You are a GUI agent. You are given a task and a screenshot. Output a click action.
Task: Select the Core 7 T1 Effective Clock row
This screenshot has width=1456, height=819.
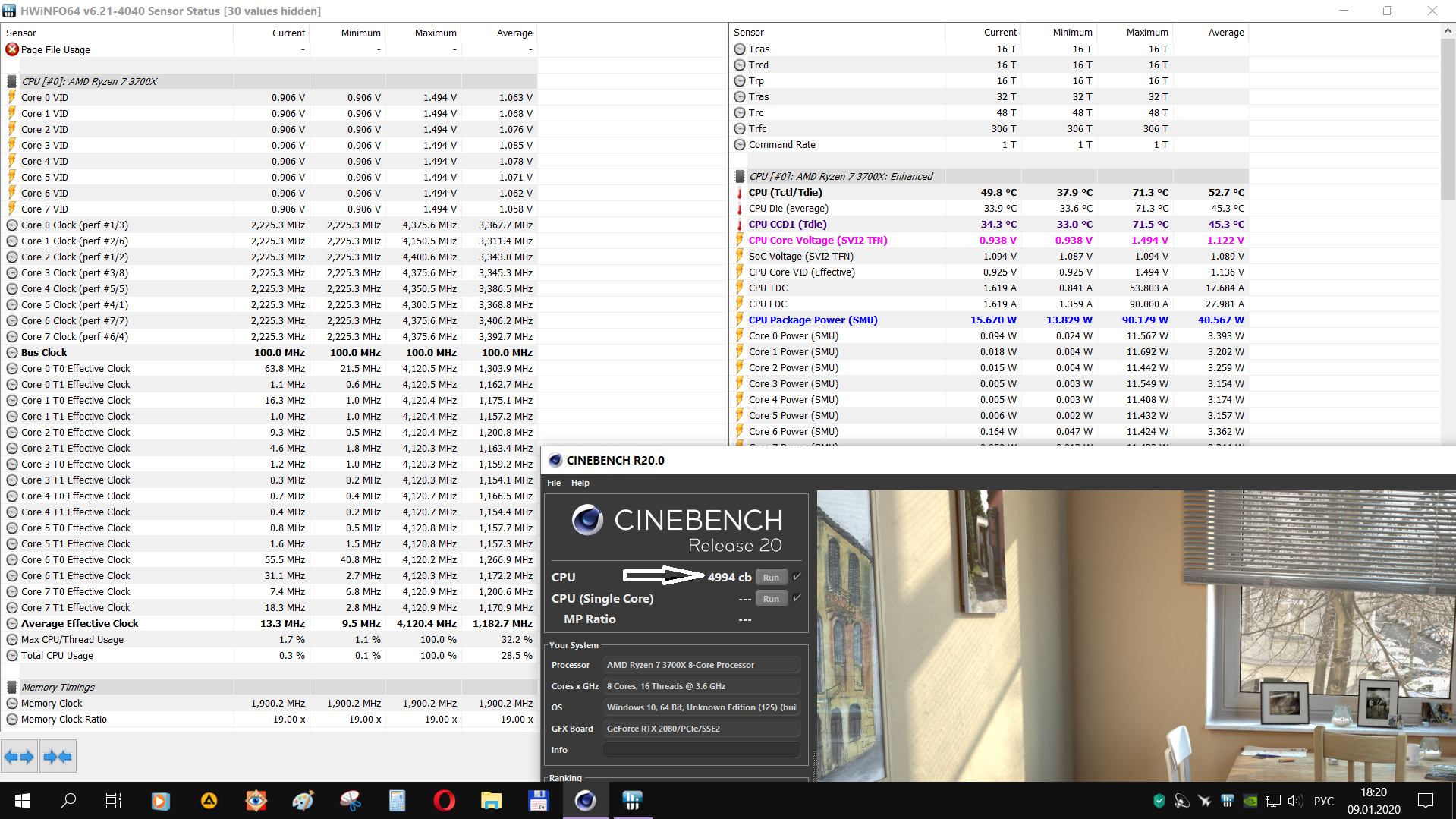[x=269, y=608]
